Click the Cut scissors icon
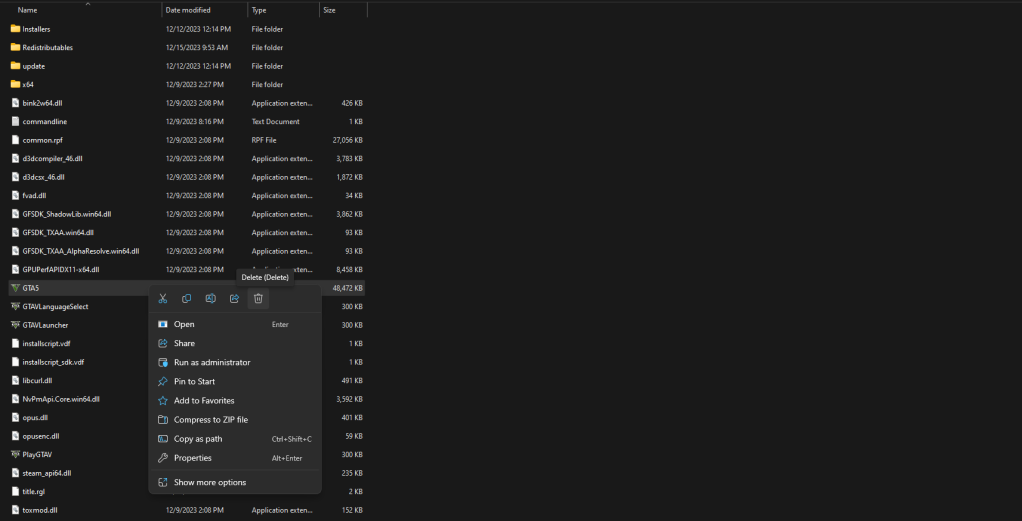 pyautogui.click(x=163, y=298)
